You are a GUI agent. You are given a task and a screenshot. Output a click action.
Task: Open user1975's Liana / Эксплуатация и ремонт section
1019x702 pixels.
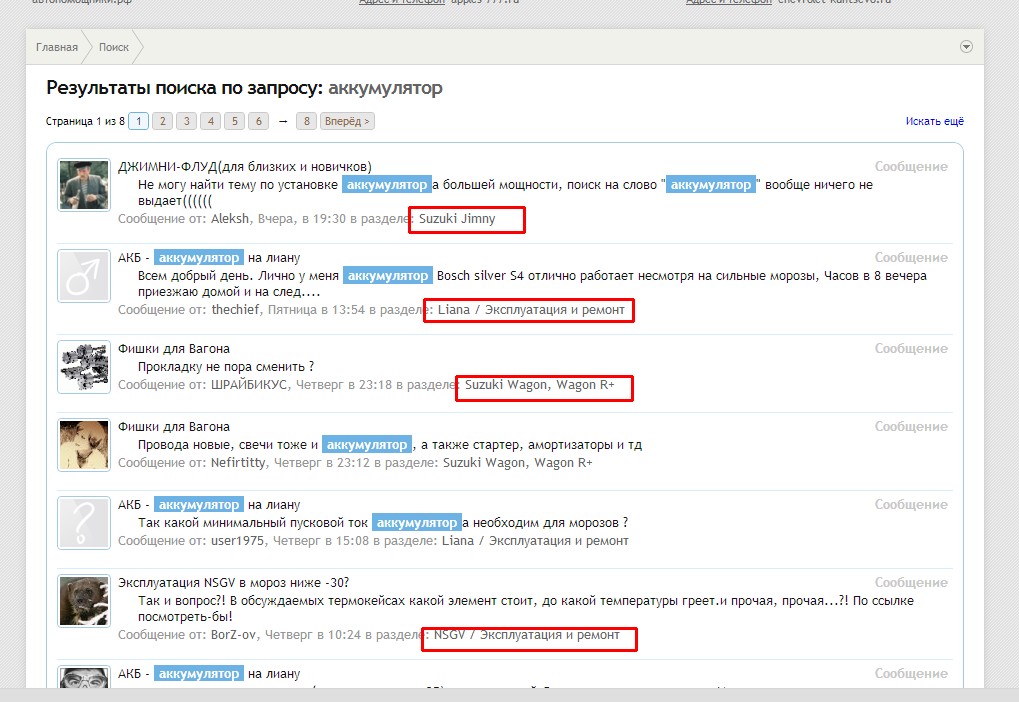point(535,541)
